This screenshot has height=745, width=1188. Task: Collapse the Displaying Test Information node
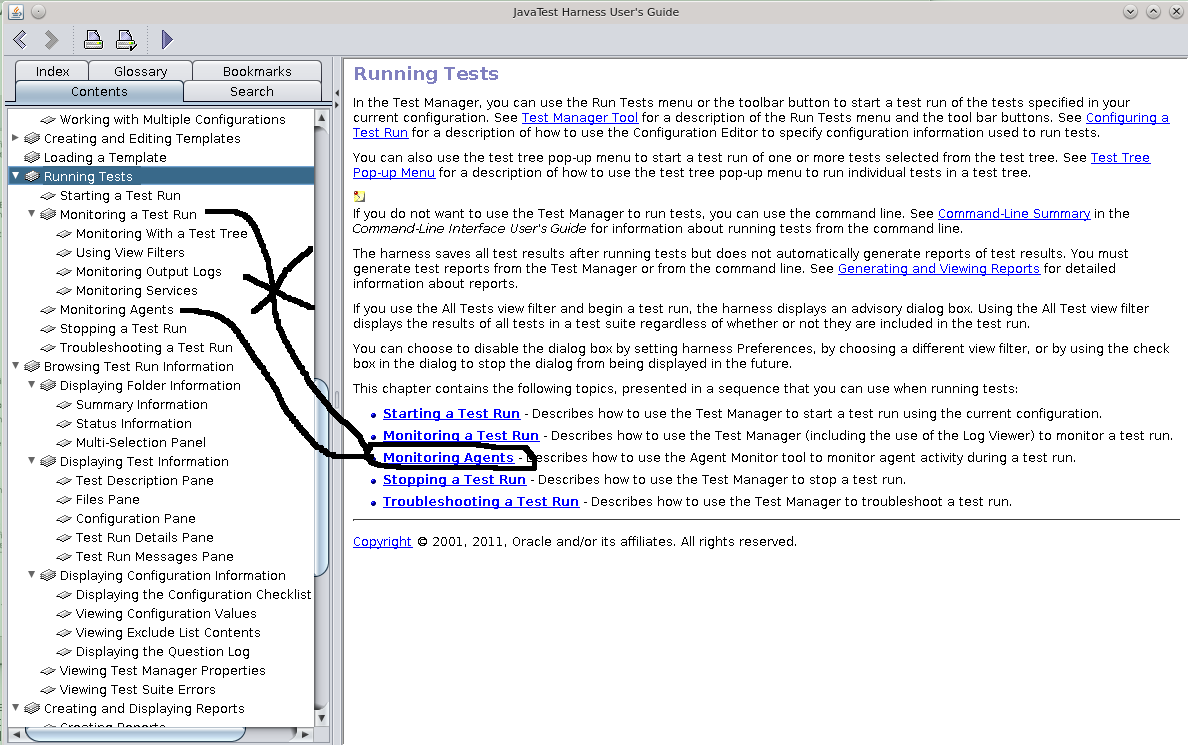31,461
